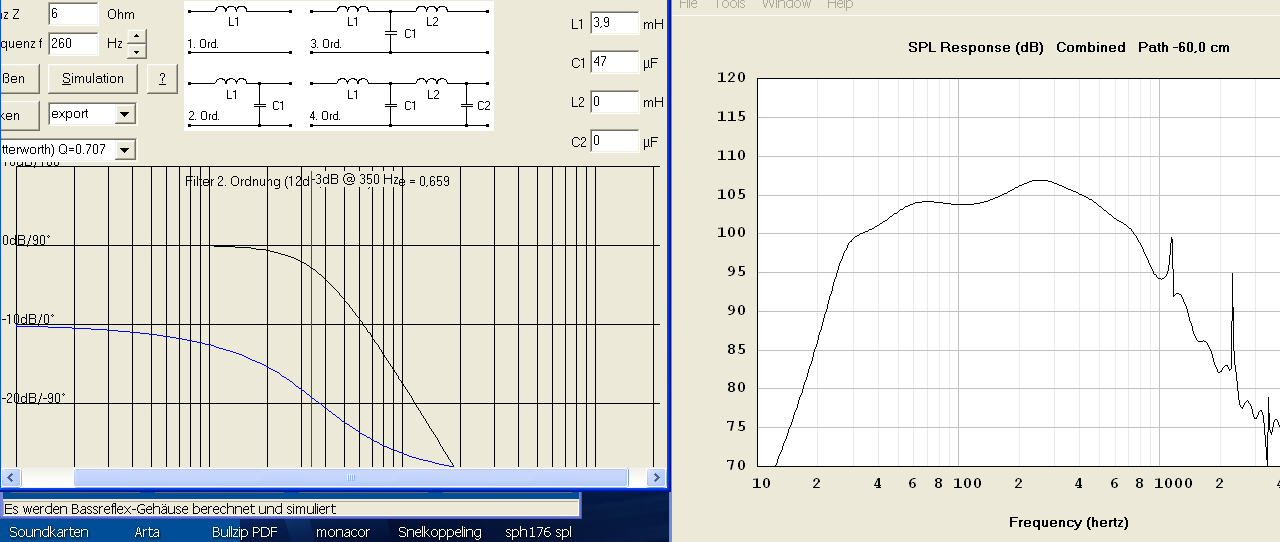Click the Simulation button
1280x542 pixels.
[x=93, y=79]
